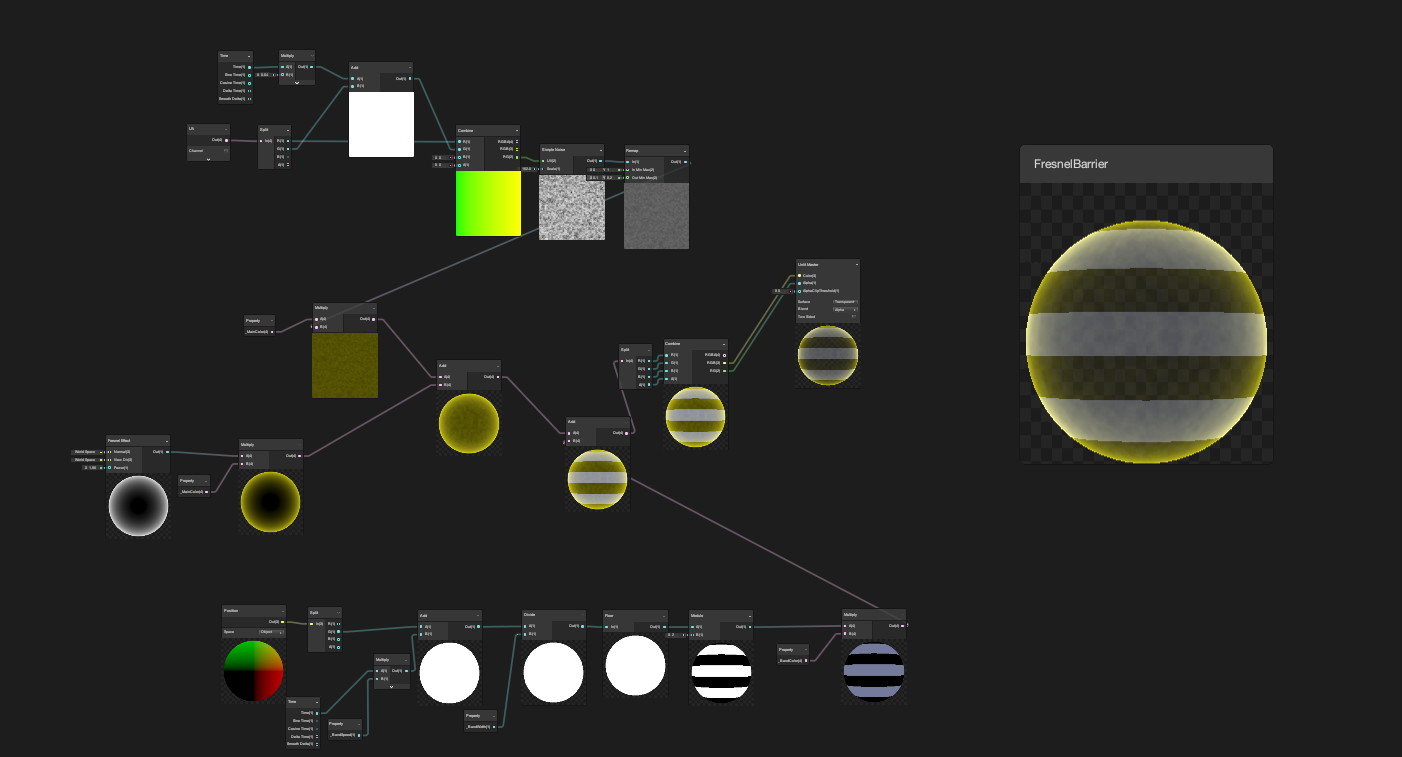
Task: Open the Surface dropdown showing Transparent
Action: [x=846, y=302]
